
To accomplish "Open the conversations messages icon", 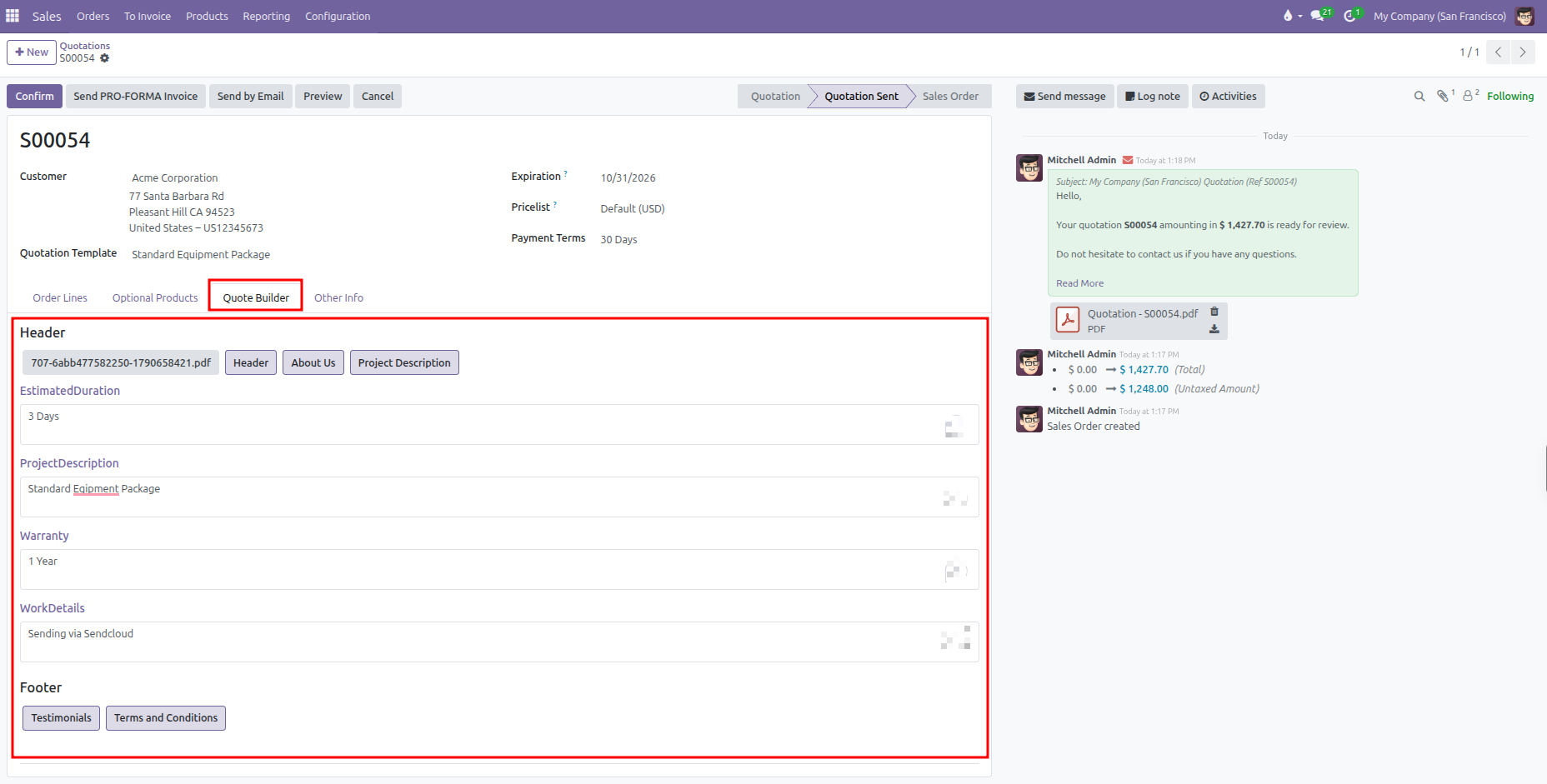I will 1317,16.
